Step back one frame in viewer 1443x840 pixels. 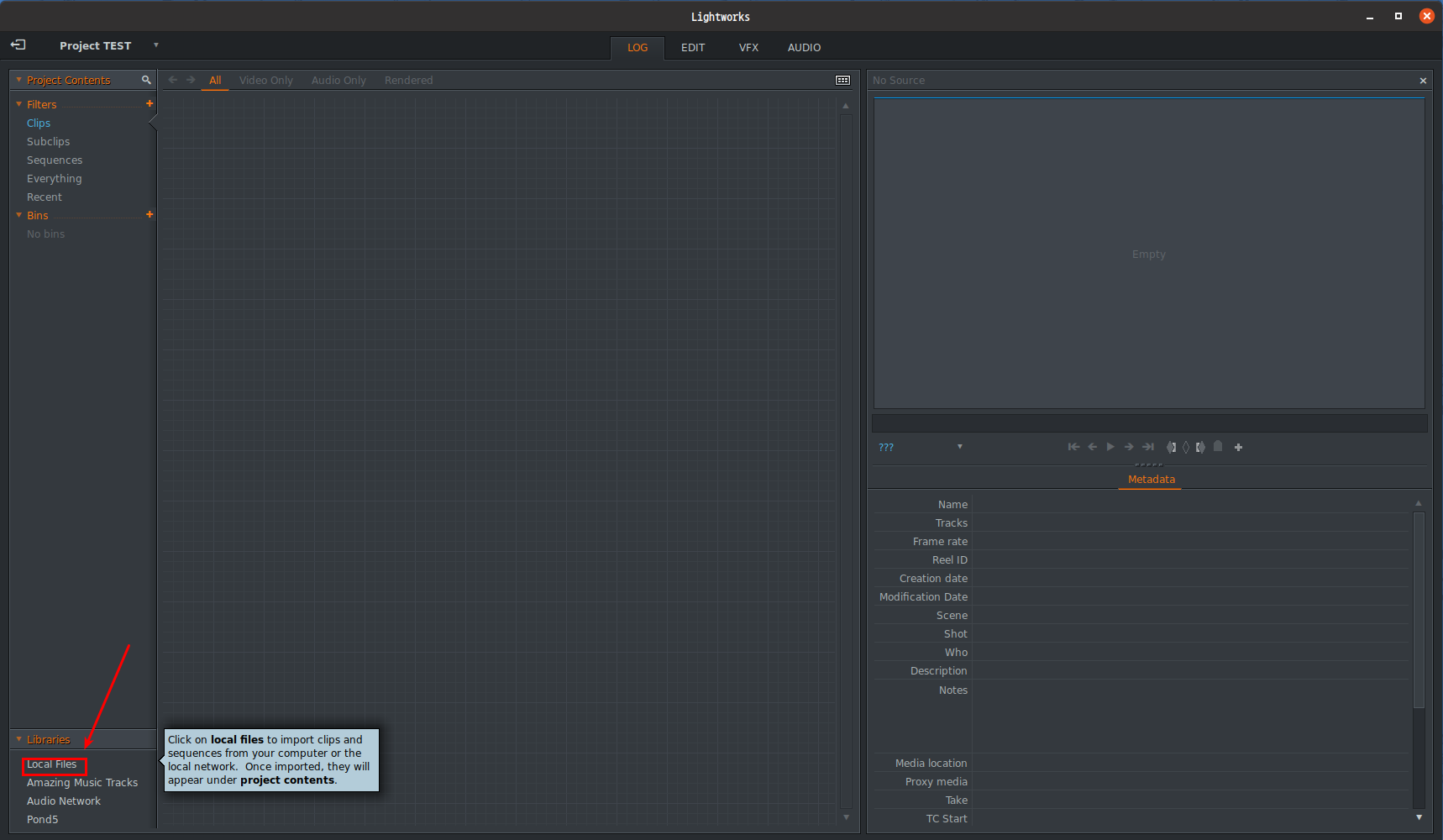click(x=1093, y=447)
